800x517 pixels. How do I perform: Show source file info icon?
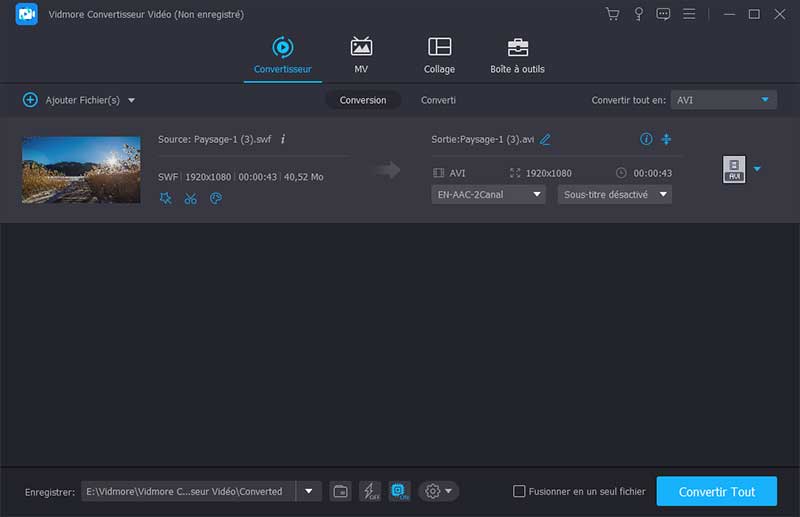tap(283, 139)
